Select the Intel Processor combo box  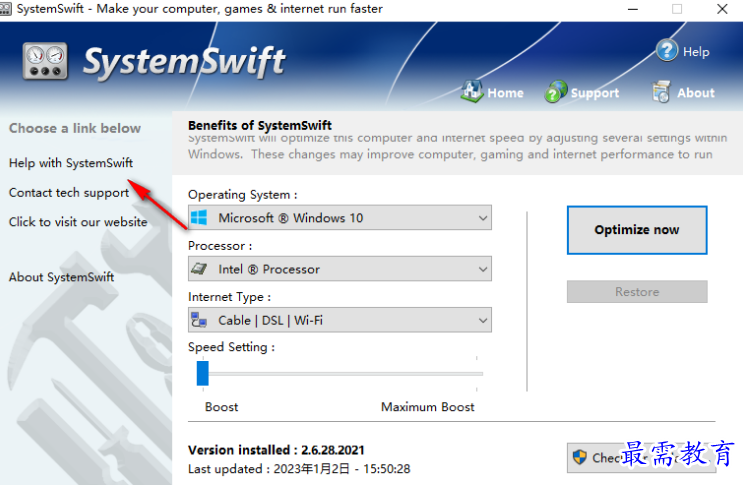coord(340,269)
